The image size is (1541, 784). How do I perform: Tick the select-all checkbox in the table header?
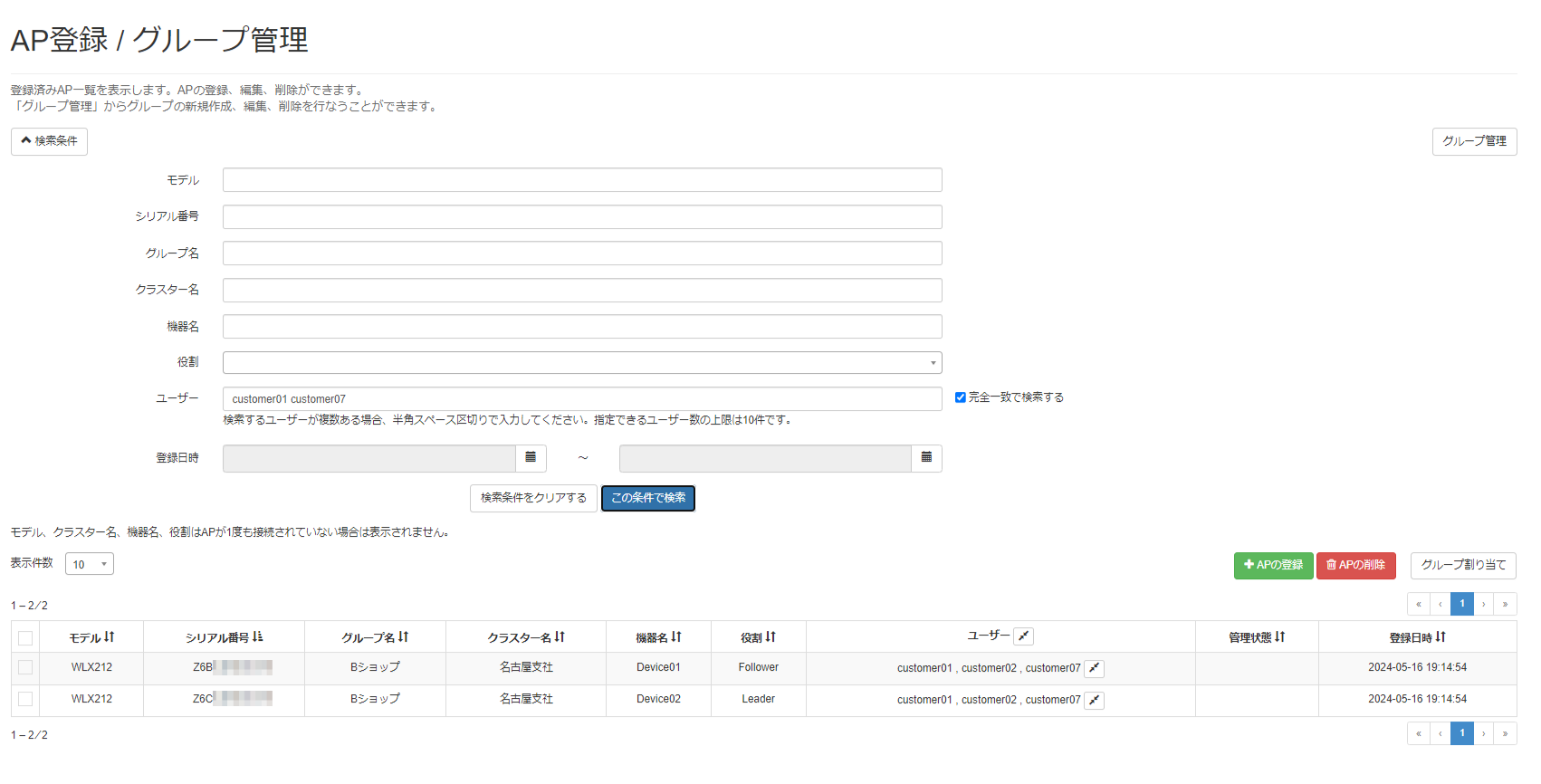coord(25,638)
